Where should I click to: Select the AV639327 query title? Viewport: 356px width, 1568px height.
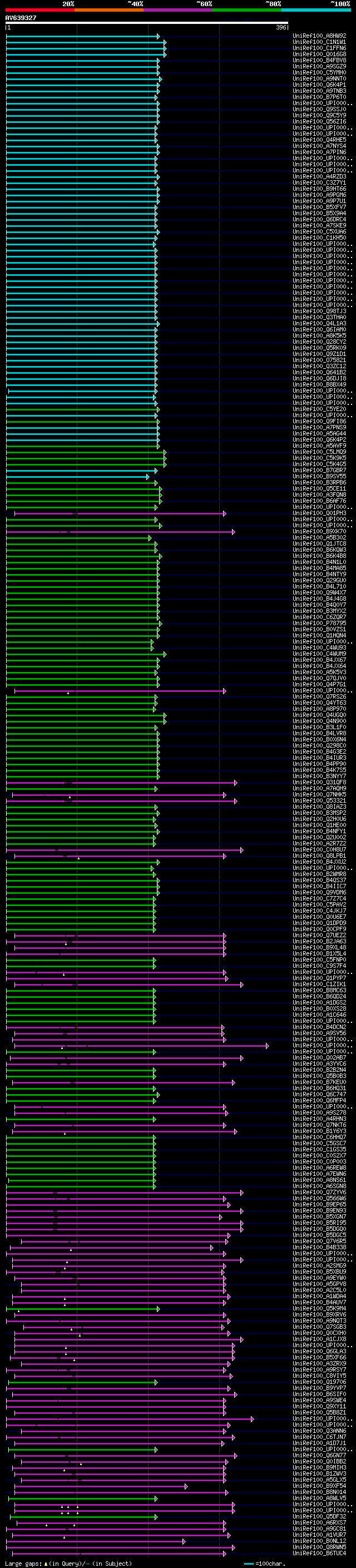[21, 18]
